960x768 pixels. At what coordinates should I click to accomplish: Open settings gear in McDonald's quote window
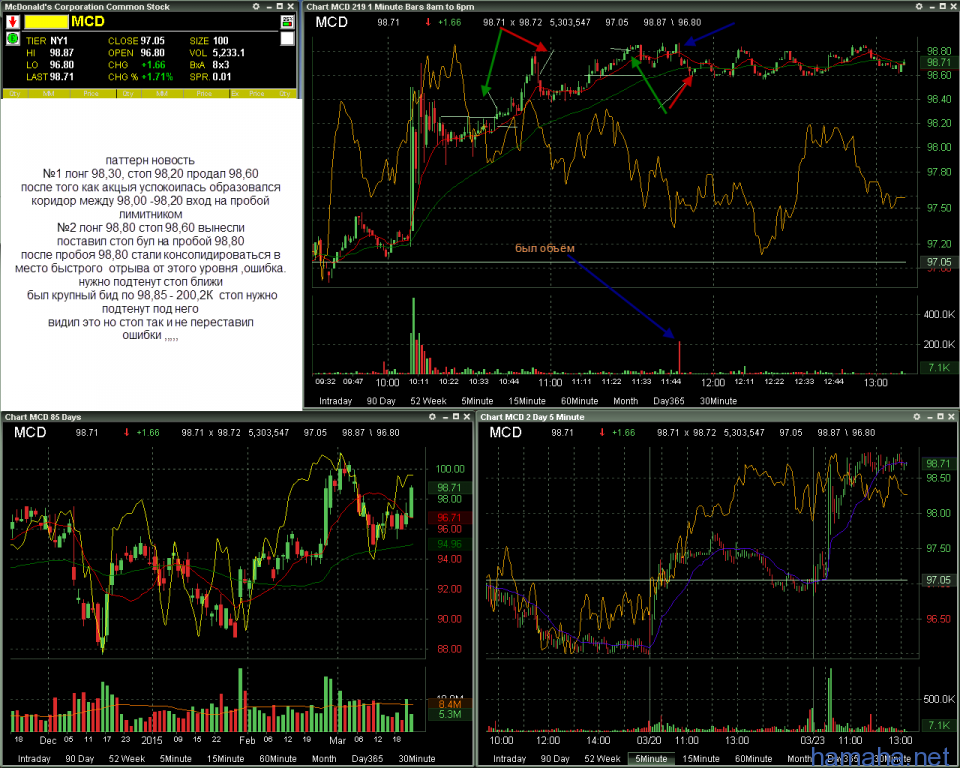(256, 6)
